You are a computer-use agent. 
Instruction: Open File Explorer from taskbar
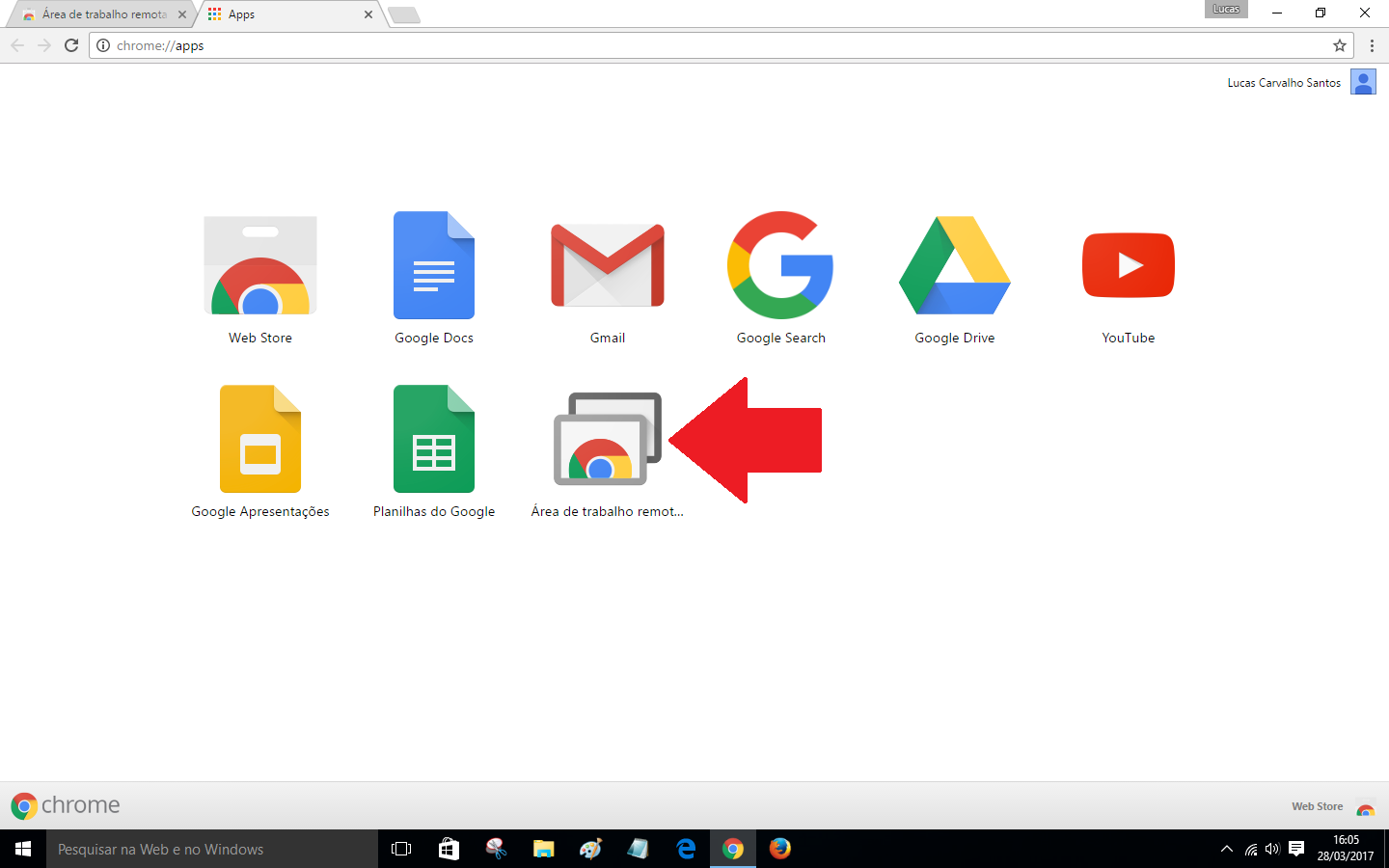point(543,849)
